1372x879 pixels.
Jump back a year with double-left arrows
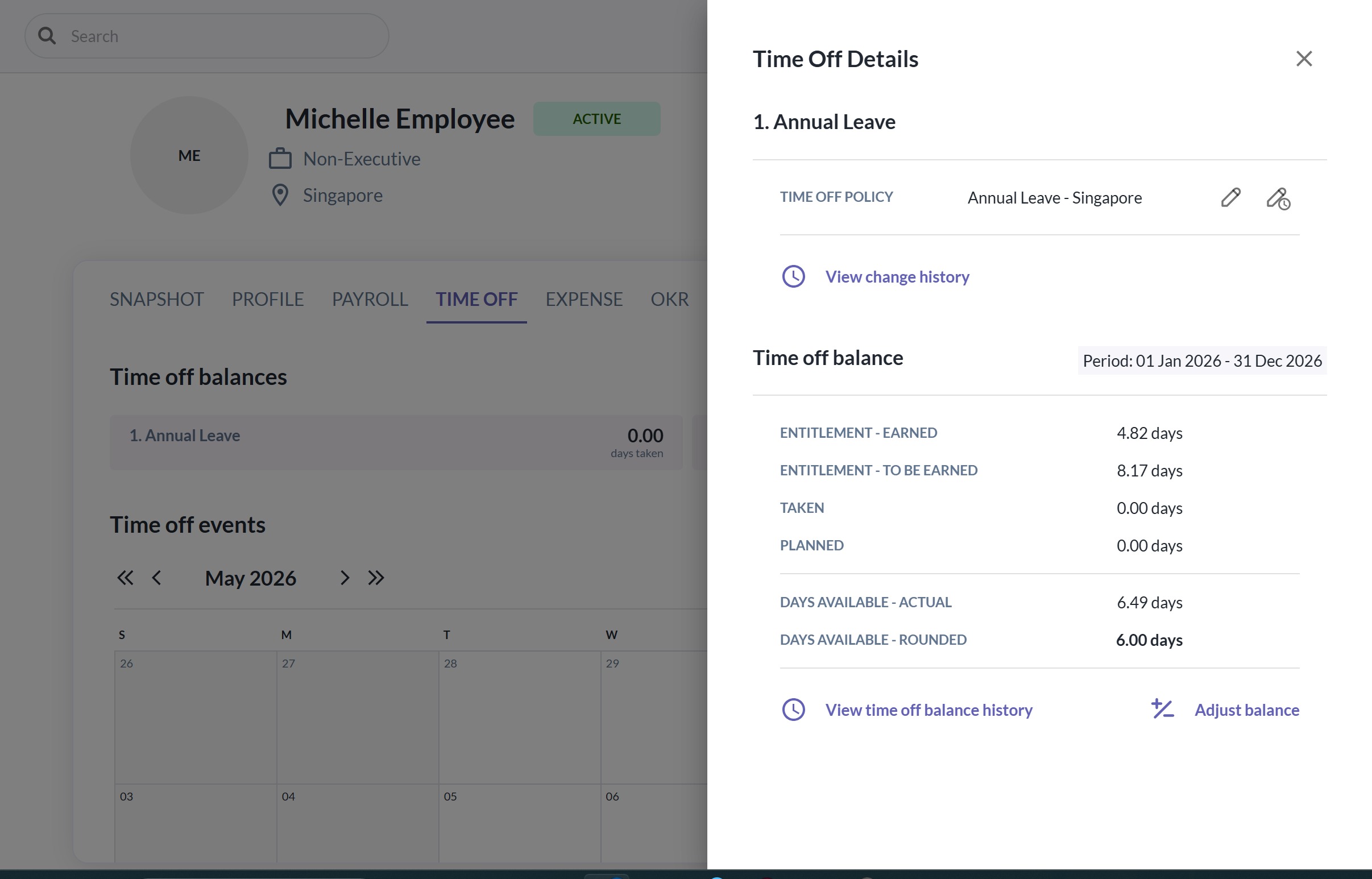pos(125,578)
